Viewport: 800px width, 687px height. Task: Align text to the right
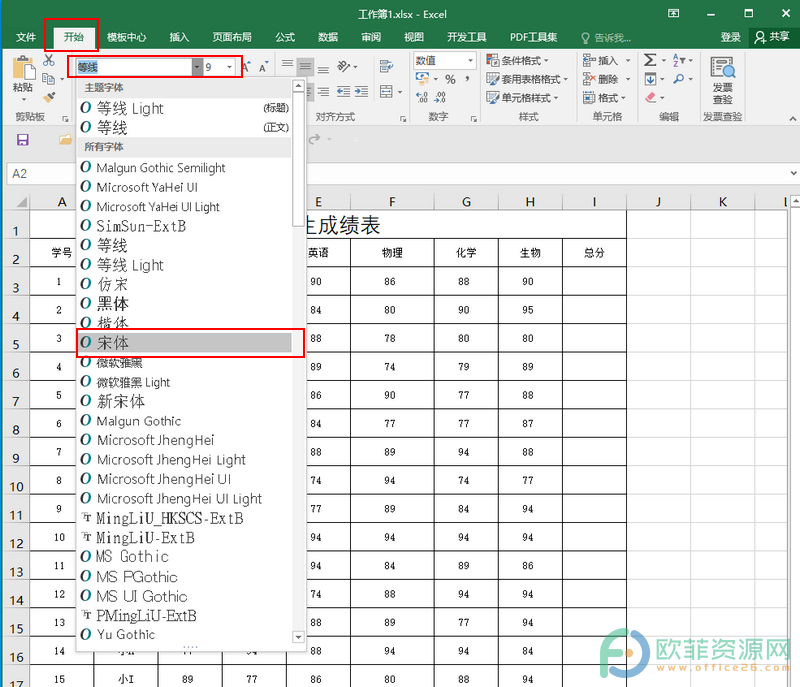(323, 92)
